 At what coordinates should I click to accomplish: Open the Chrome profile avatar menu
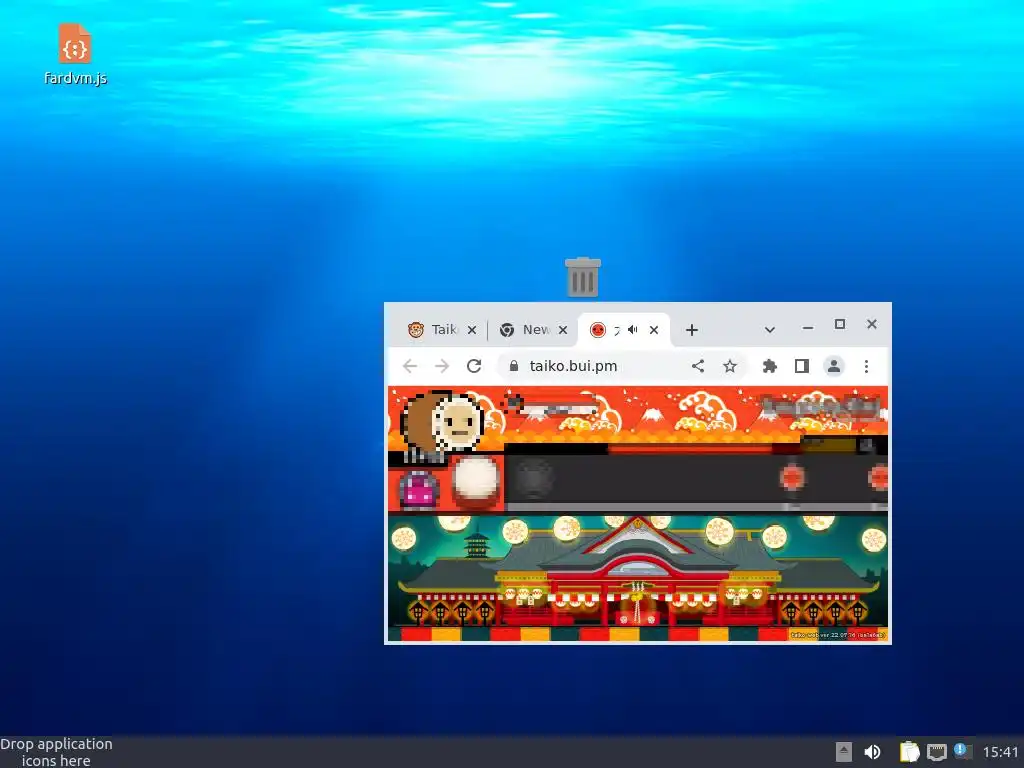[x=834, y=366]
